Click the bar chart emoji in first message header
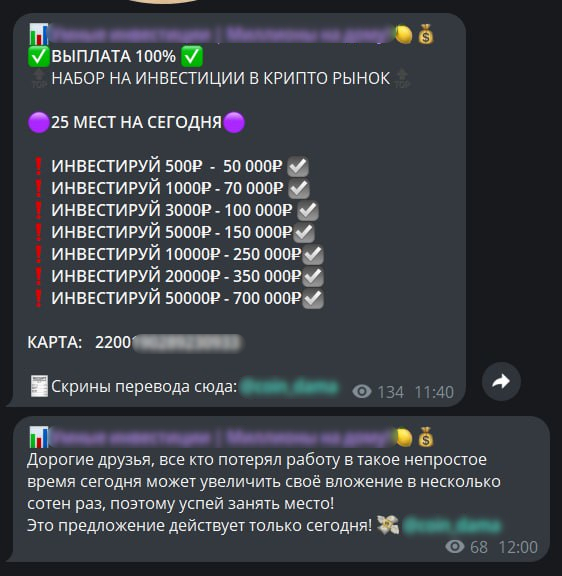Image resolution: width=562 pixels, height=576 pixels. (x=39, y=35)
